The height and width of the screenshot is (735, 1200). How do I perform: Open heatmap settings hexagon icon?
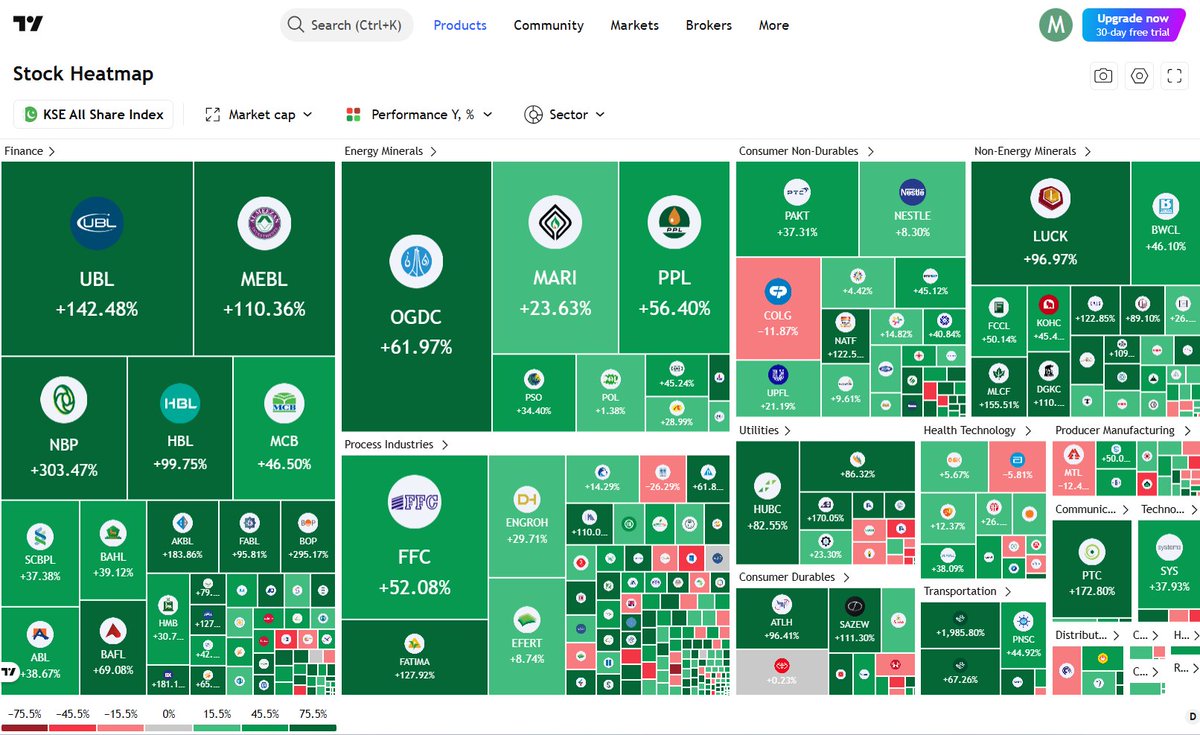1139,75
